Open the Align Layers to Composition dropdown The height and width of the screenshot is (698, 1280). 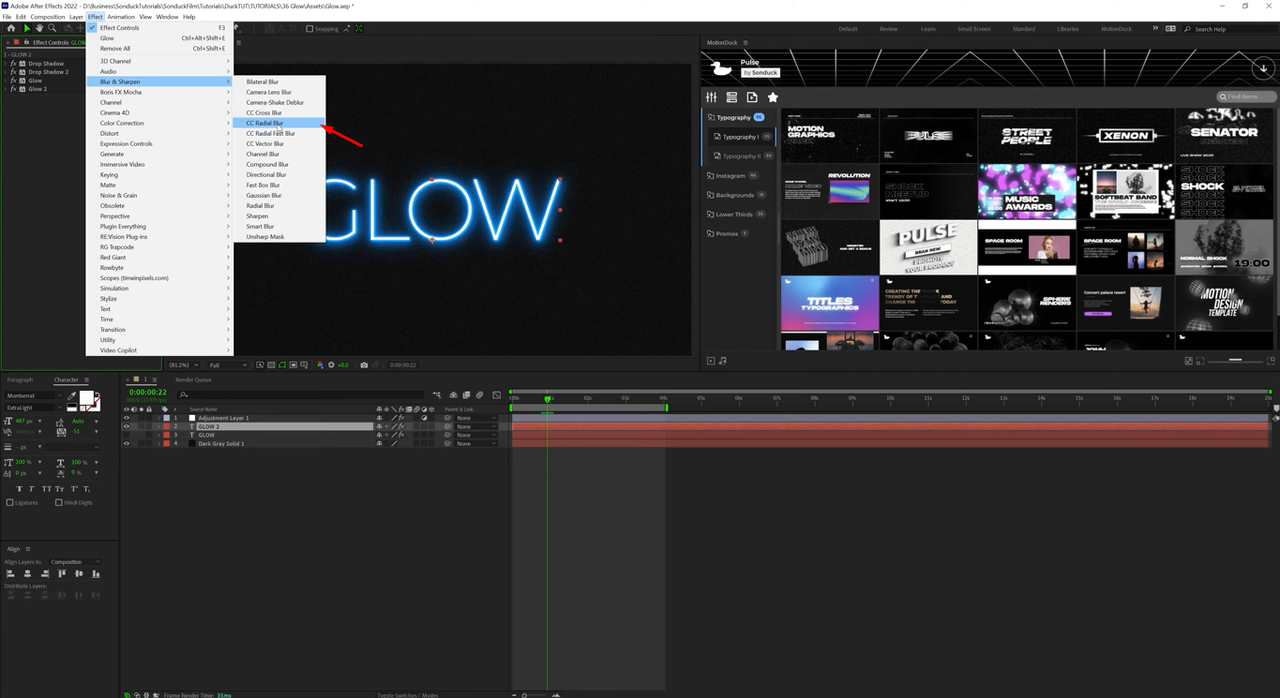(75, 562)
